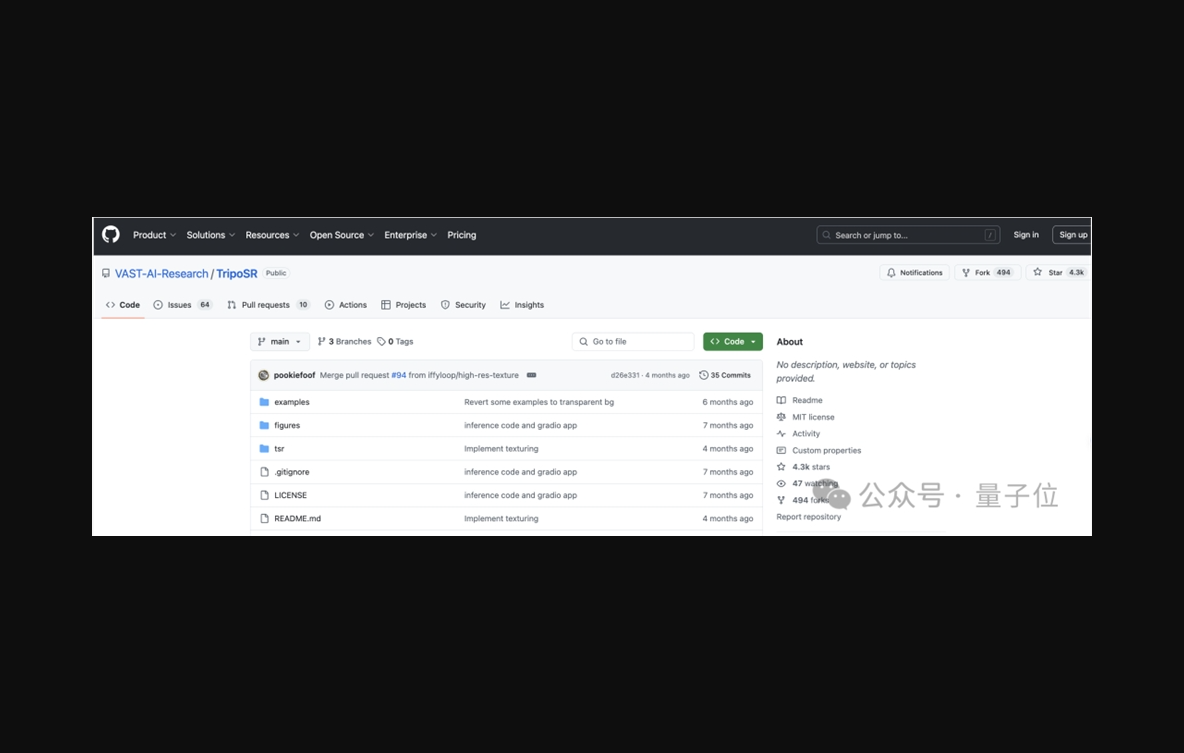Open pookiefoof avatar image
The height and width of the screenshot is (753, 1184).
pyautogui.click(x=264, y=375)
